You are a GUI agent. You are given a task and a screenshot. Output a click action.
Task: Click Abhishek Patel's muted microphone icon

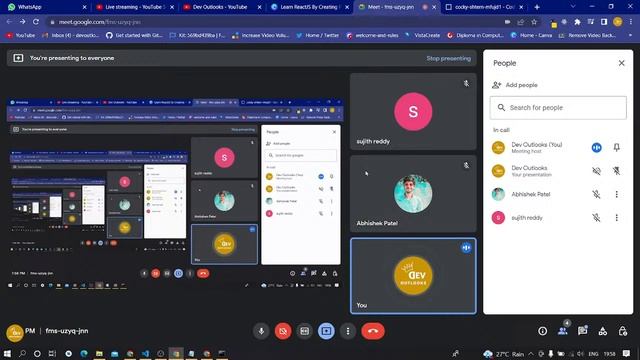click(596, 194)
